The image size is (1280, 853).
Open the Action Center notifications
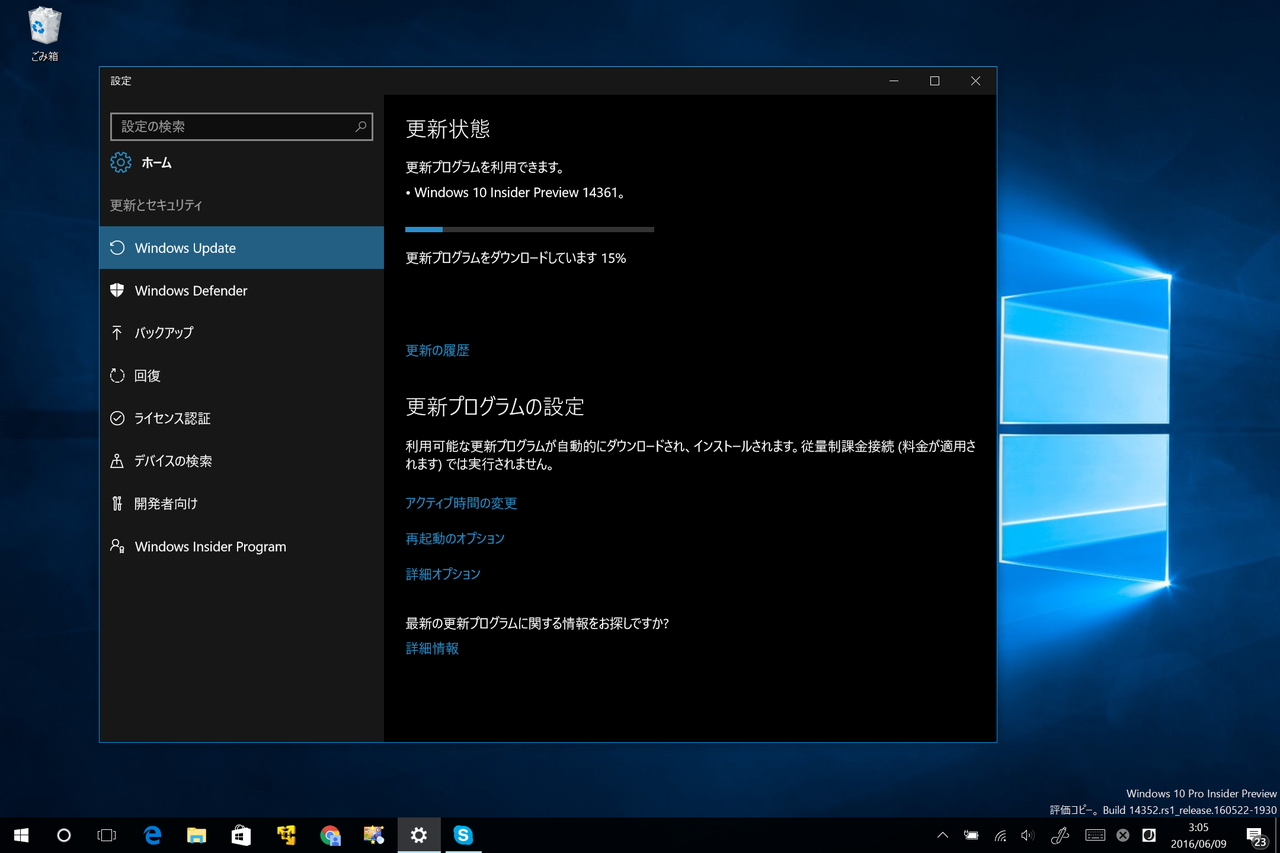(x=1256, y=835)
